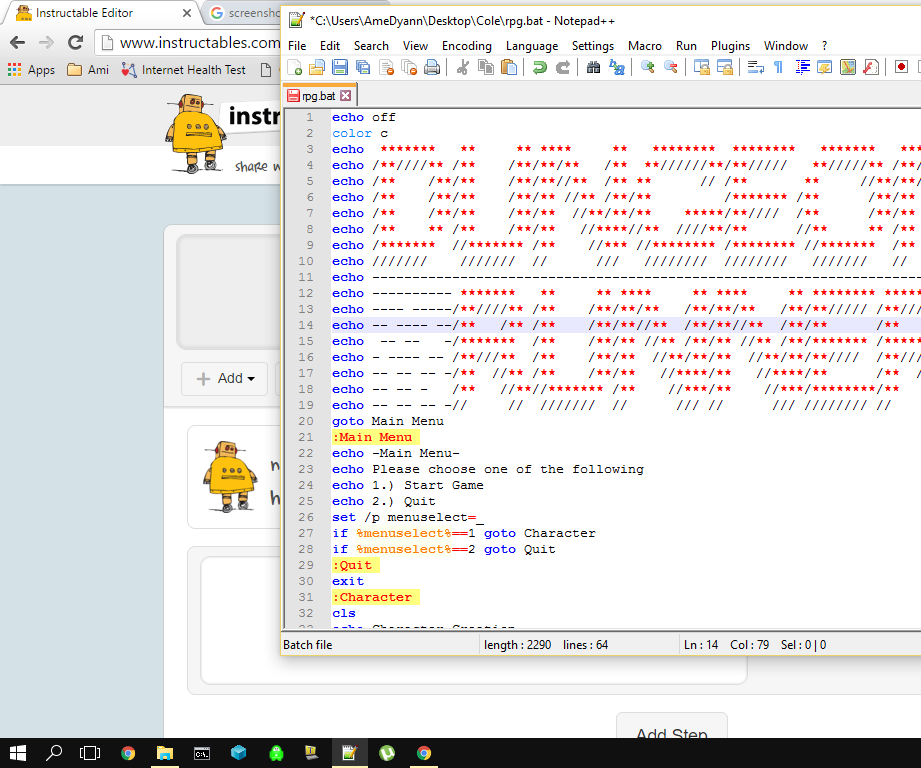Screen dimensions: 921x768
Task: Select the rpg.bat document tab
Action: pos(319,96)
